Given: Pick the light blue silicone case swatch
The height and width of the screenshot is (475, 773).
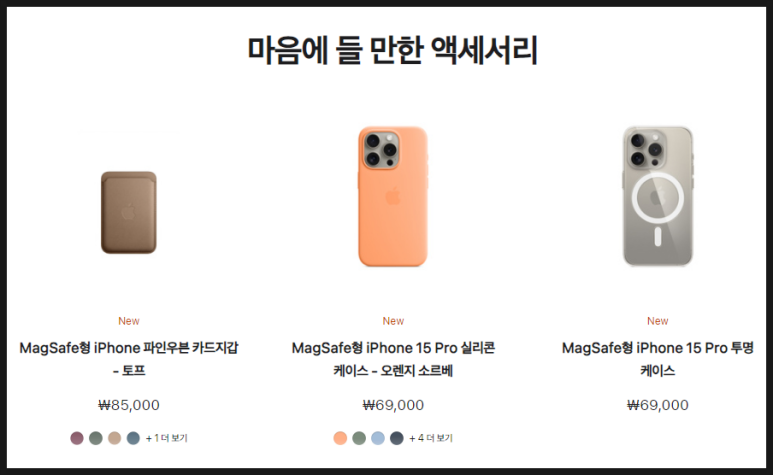Looking at the screenshot, I should [x=378, y=438].
